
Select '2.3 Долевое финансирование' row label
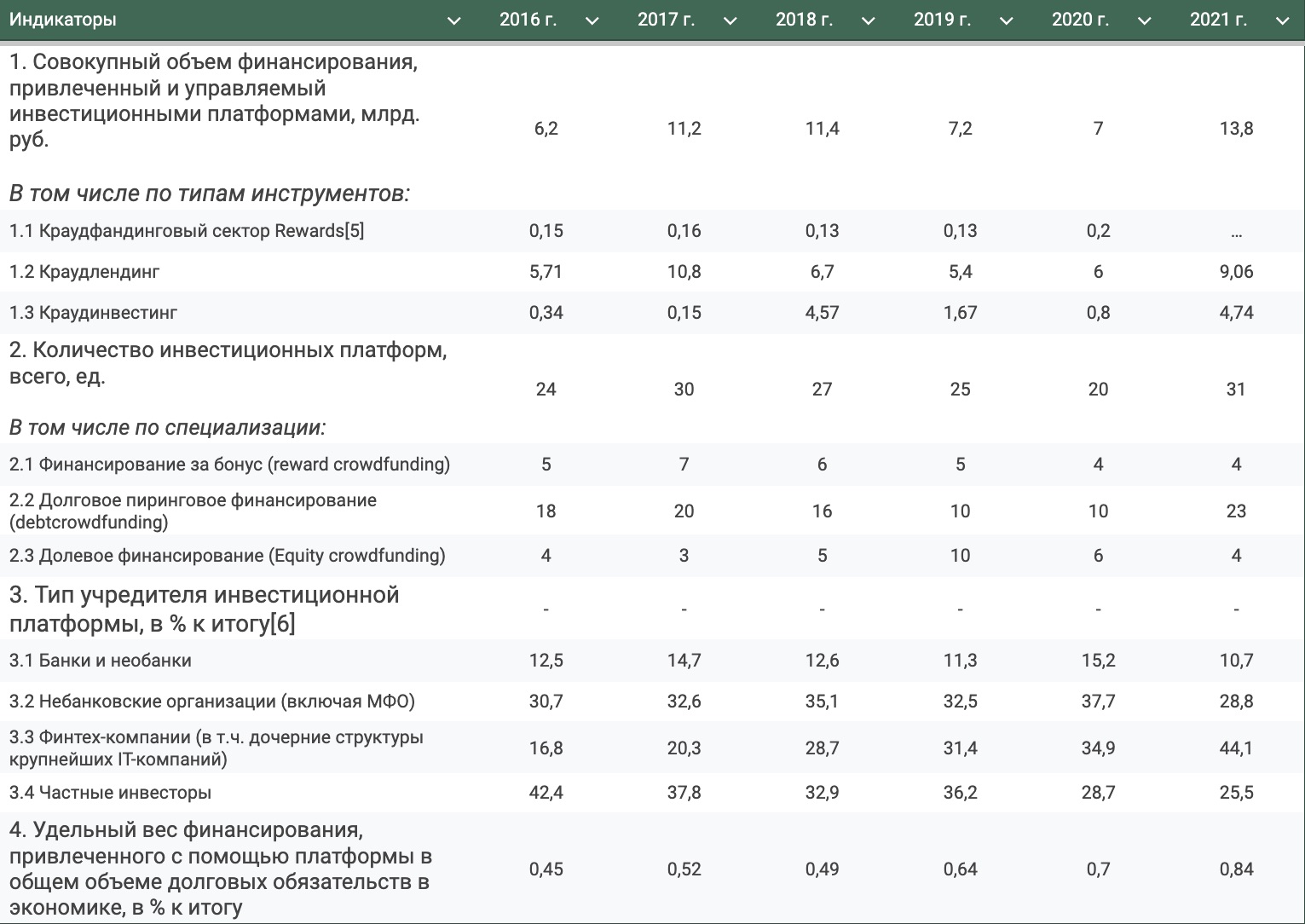click(227, 556)
